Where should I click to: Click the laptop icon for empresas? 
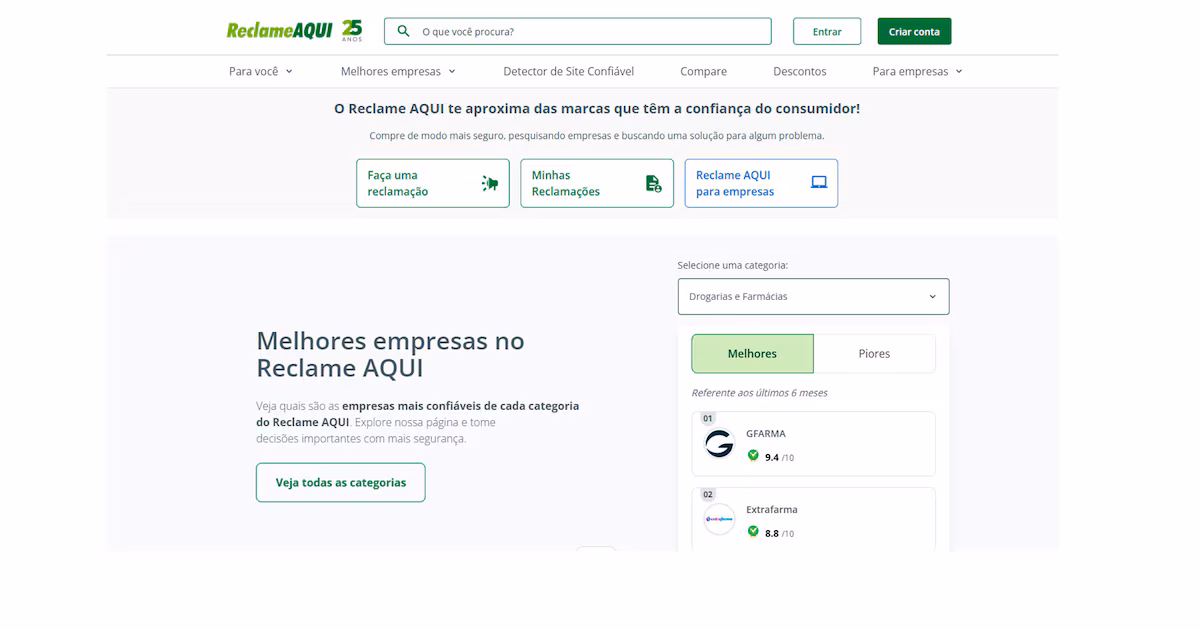819,182
